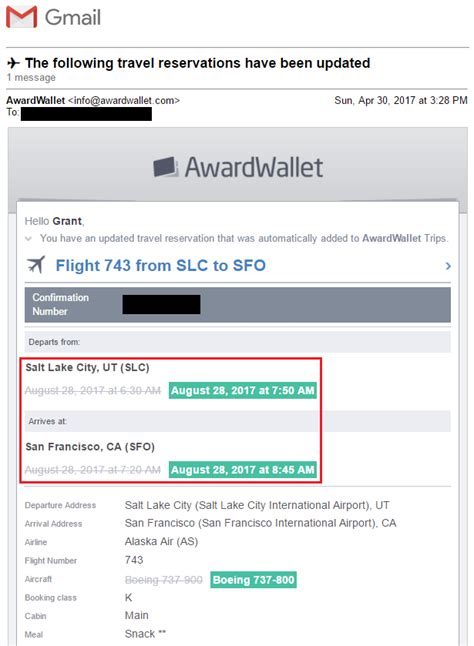Open the Flight 743 from SLC to SFO link
Screen dimensions: 474x646
[161, 265]
